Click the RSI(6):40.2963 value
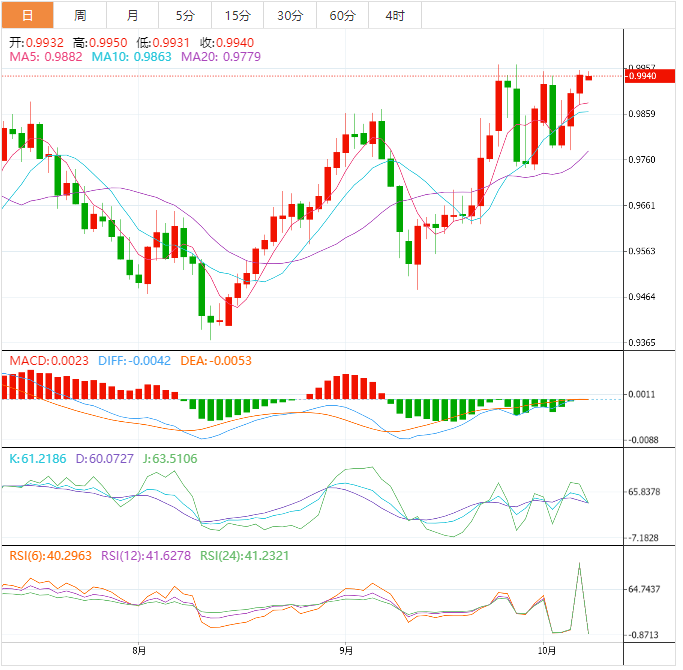683x670 pixels. pyautogui.click(x=51, y=556)
